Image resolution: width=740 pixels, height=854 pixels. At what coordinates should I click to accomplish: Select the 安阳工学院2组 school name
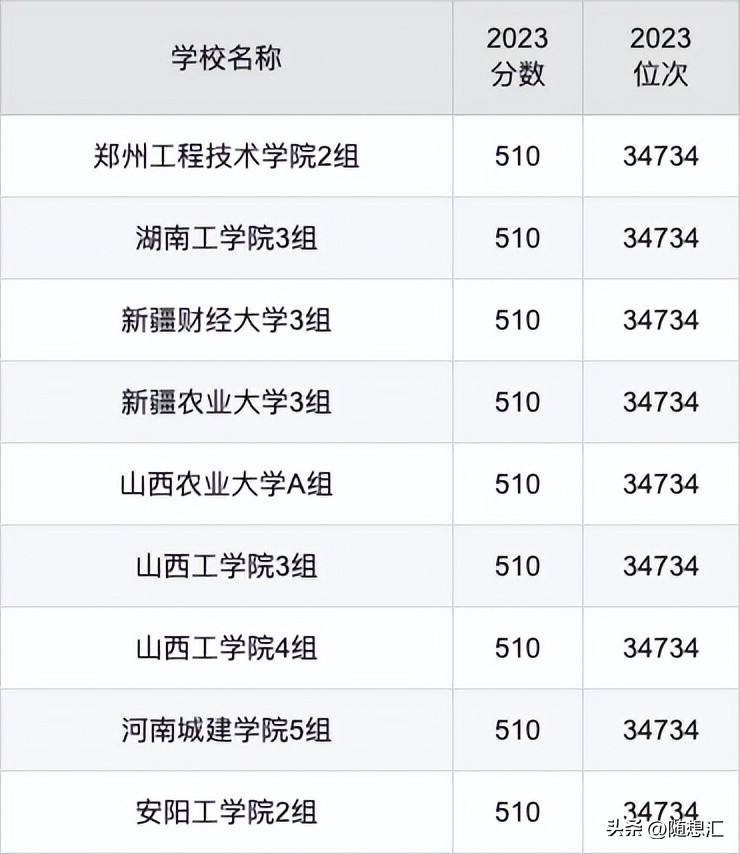coord(226,811)
